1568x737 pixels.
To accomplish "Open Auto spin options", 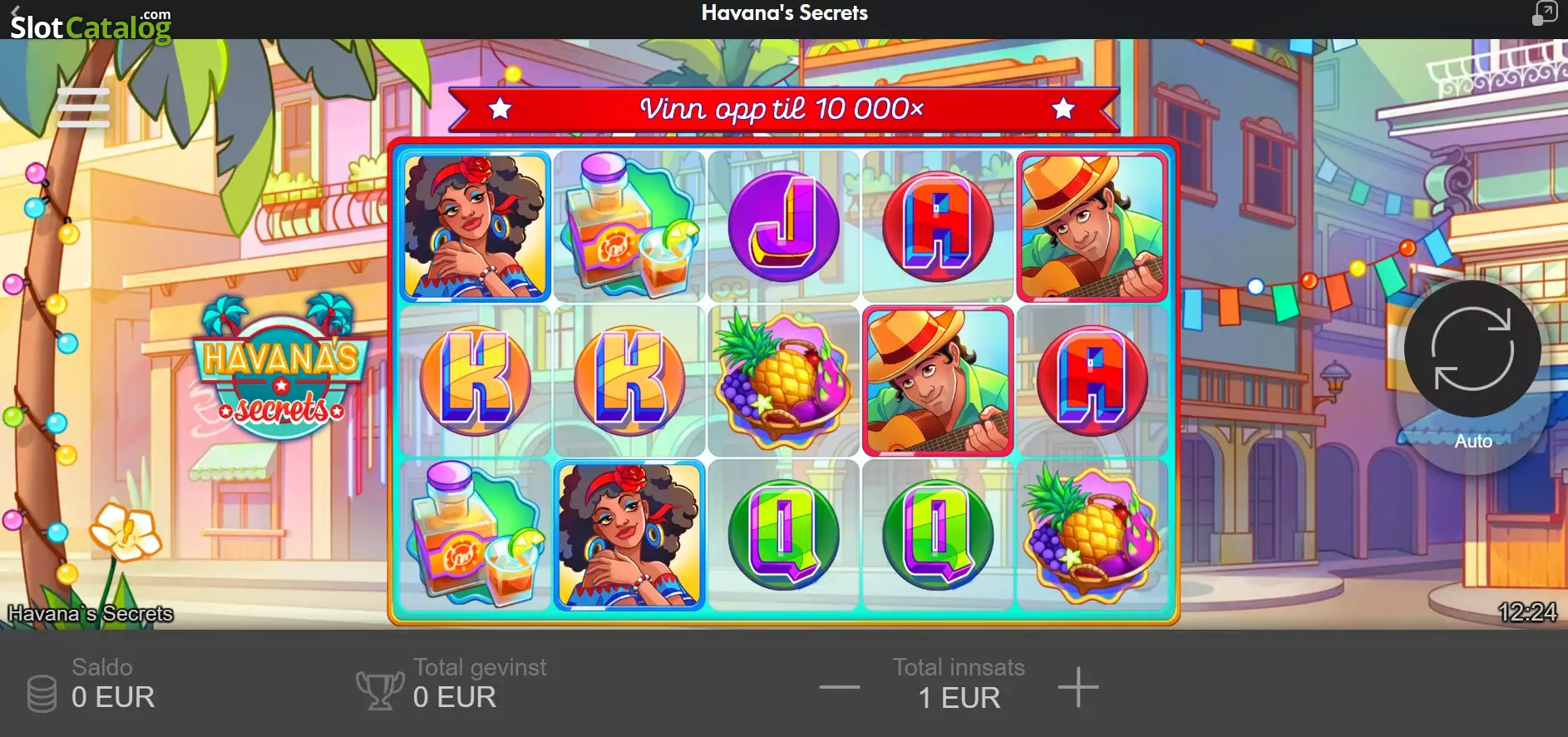I will 1473,442.
